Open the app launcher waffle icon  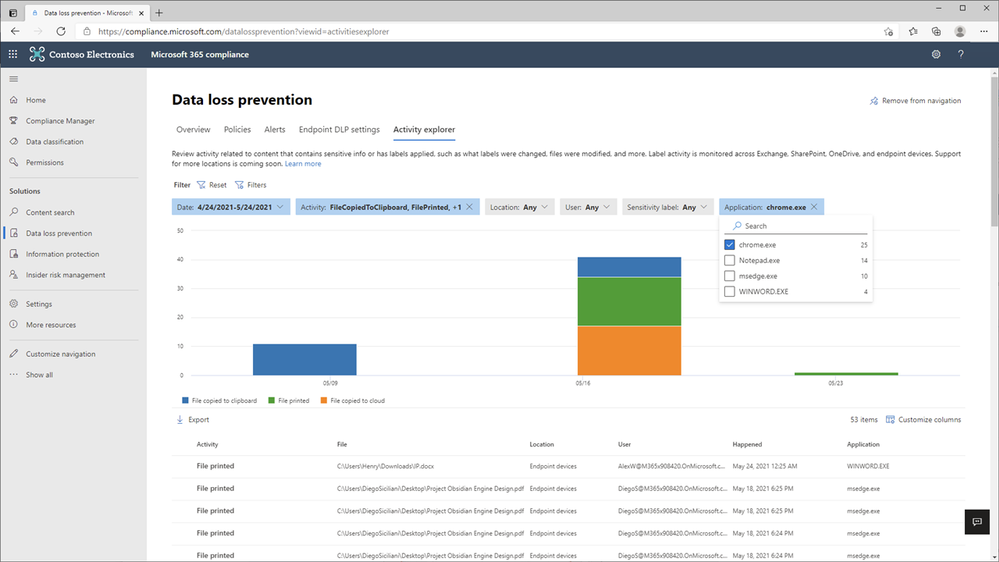tap(13, 54)
